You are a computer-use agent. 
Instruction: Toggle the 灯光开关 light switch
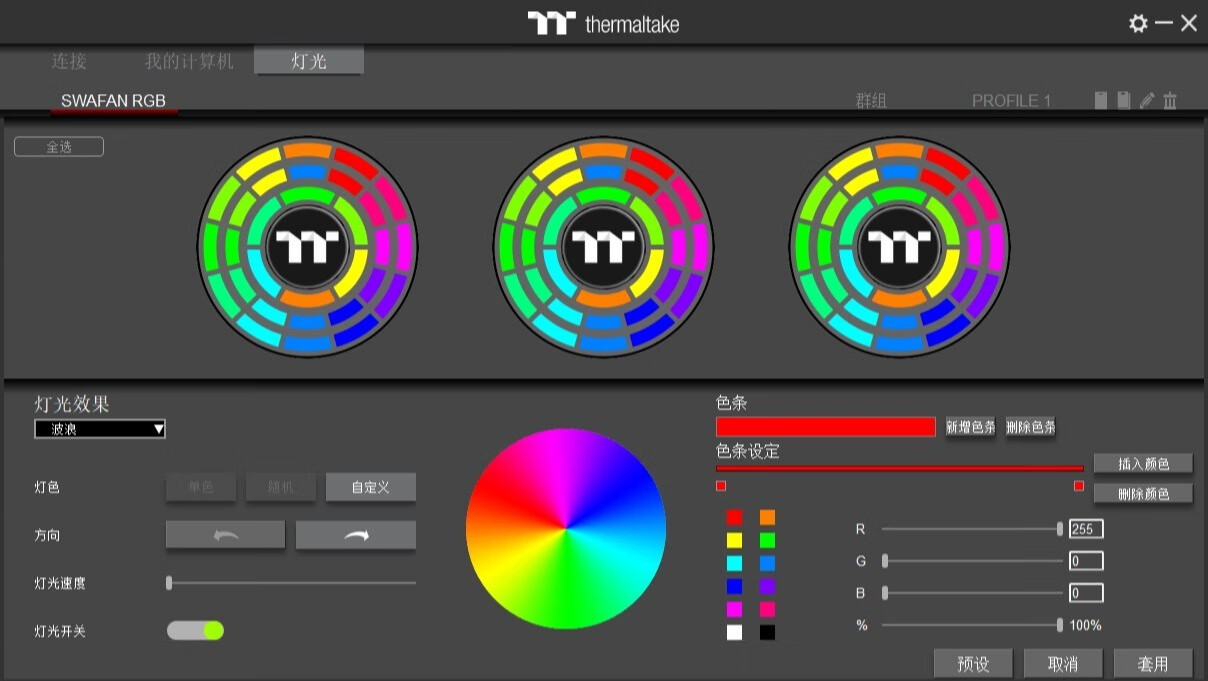tap(195, 630)
